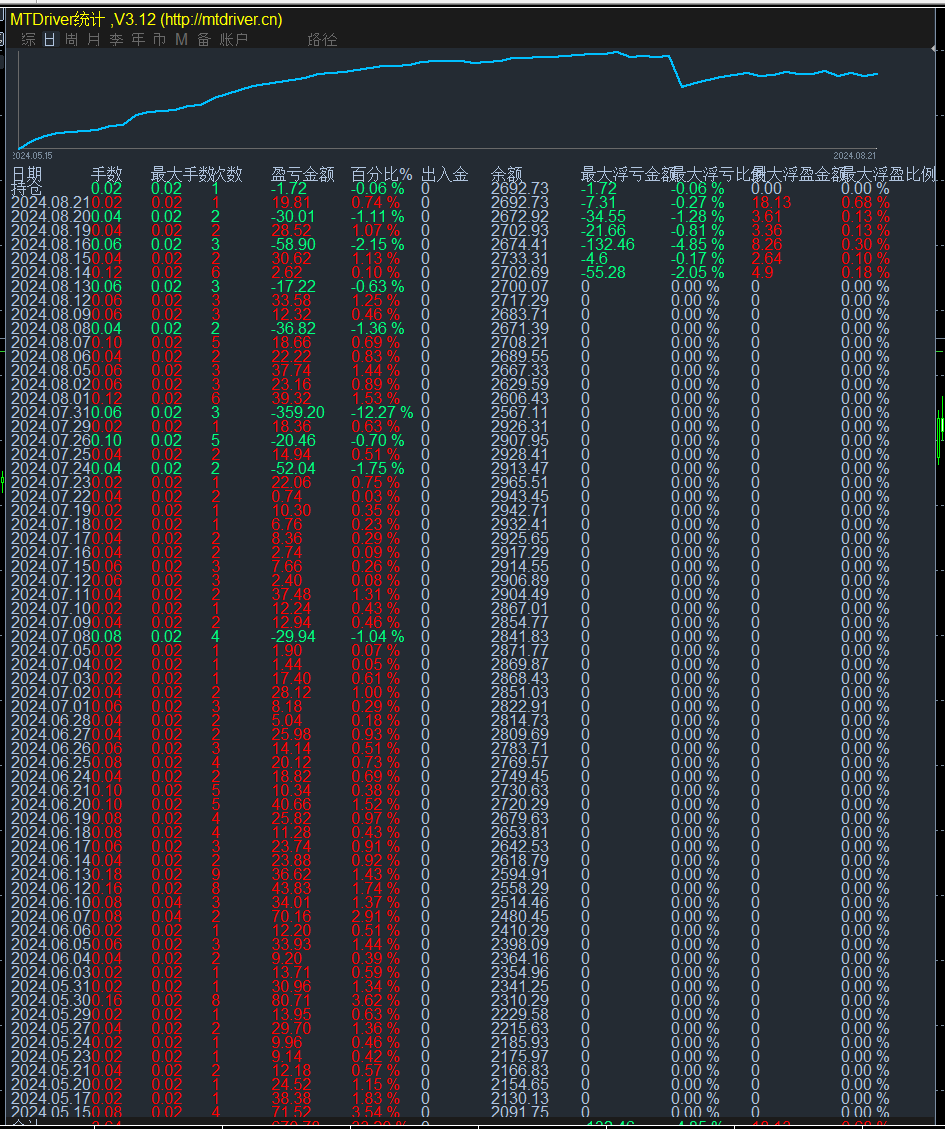
Task: Select the 2024.05.20 date row
Action: (x=51, y=1084)
